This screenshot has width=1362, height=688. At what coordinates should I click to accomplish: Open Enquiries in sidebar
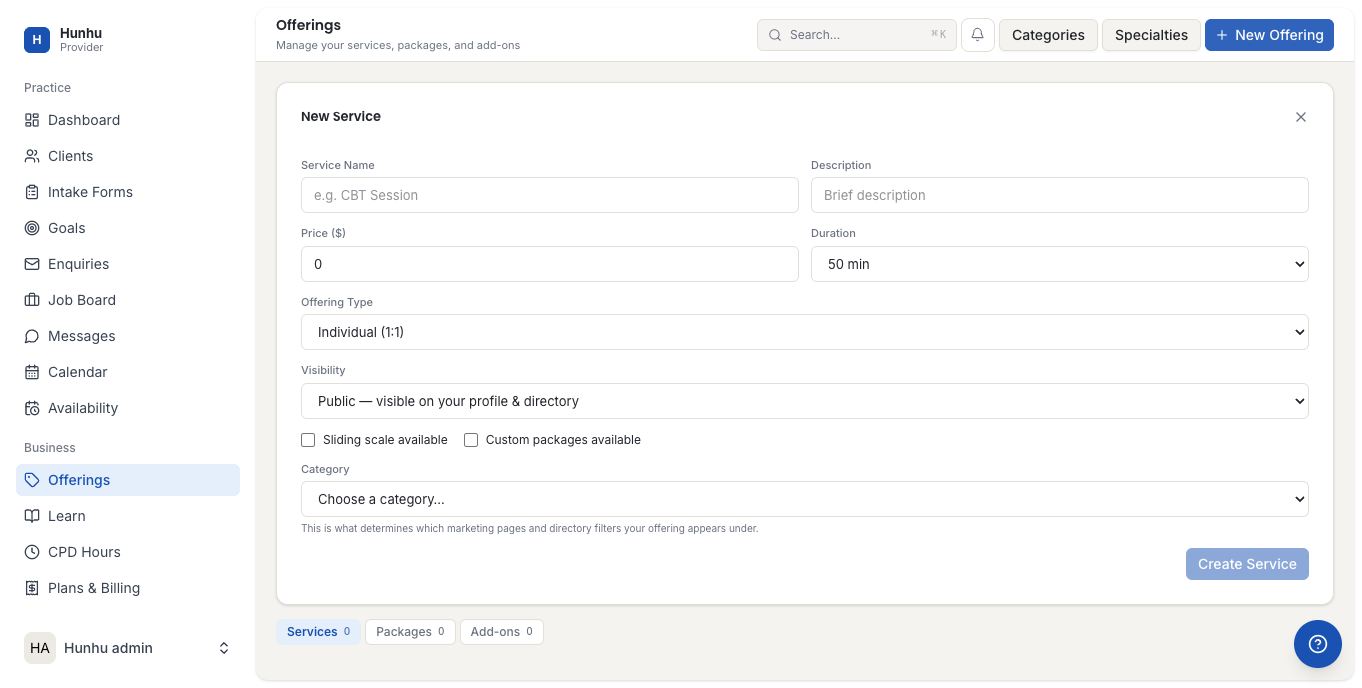[128, 264]
